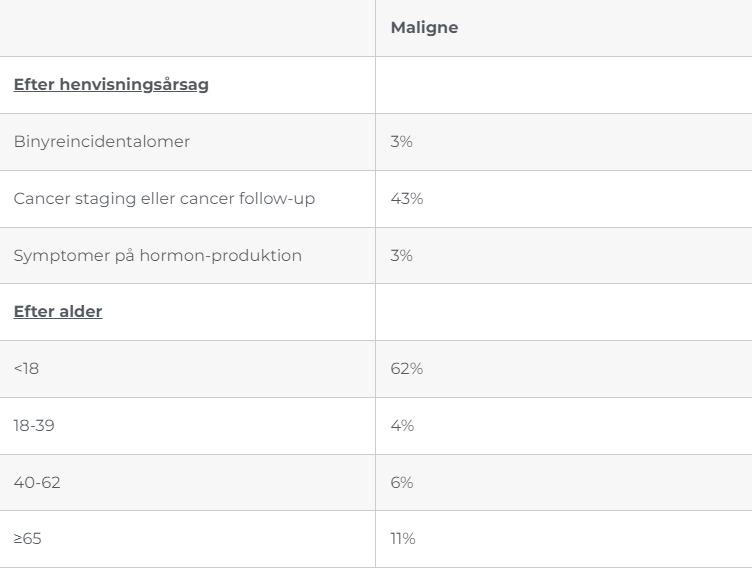Screen dimensions: 752x568
Task: Select the 18-39 age group cell
Action: (34, 426)
